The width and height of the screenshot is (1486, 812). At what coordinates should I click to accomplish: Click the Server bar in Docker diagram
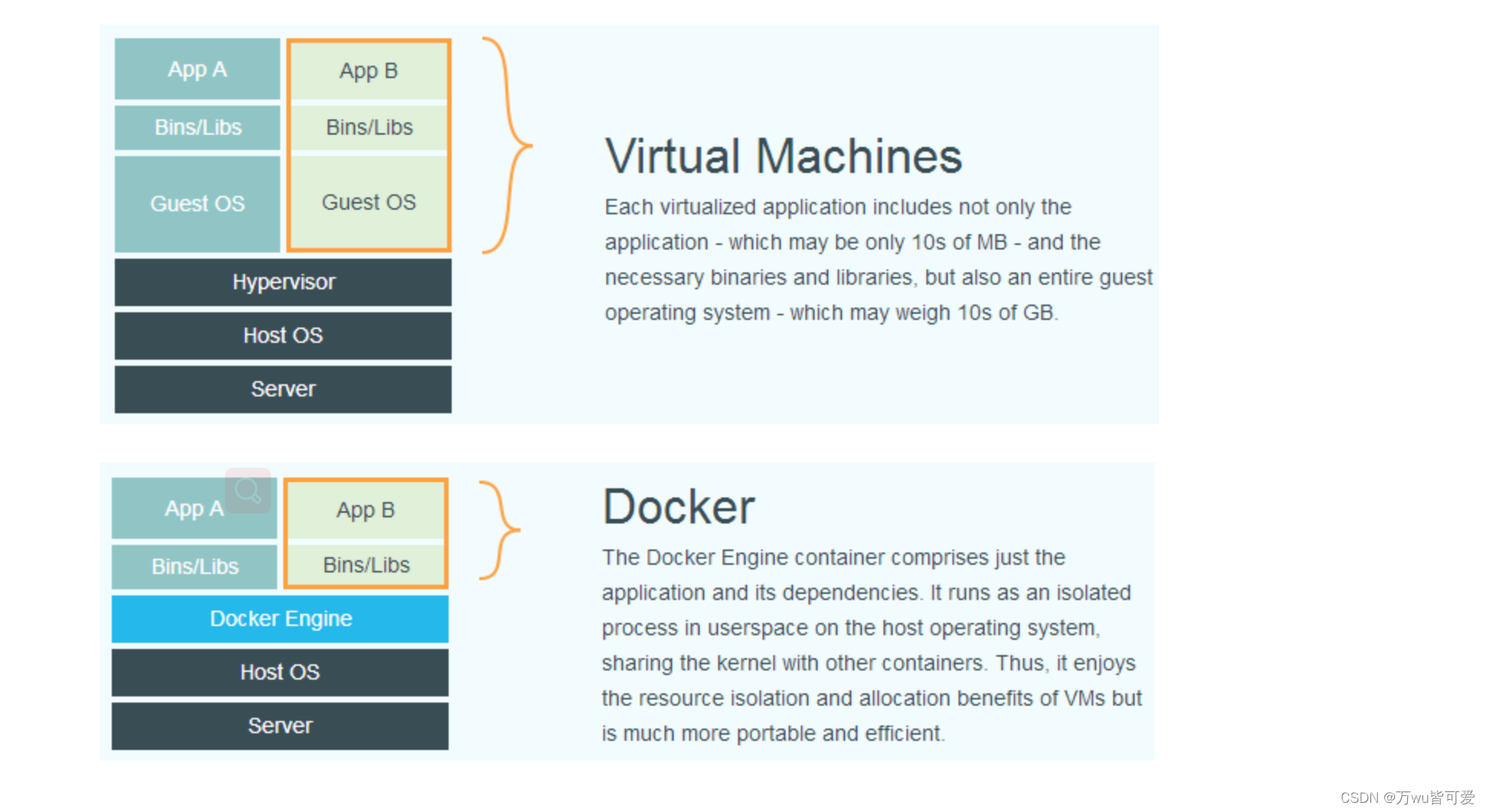coord(280,726)
